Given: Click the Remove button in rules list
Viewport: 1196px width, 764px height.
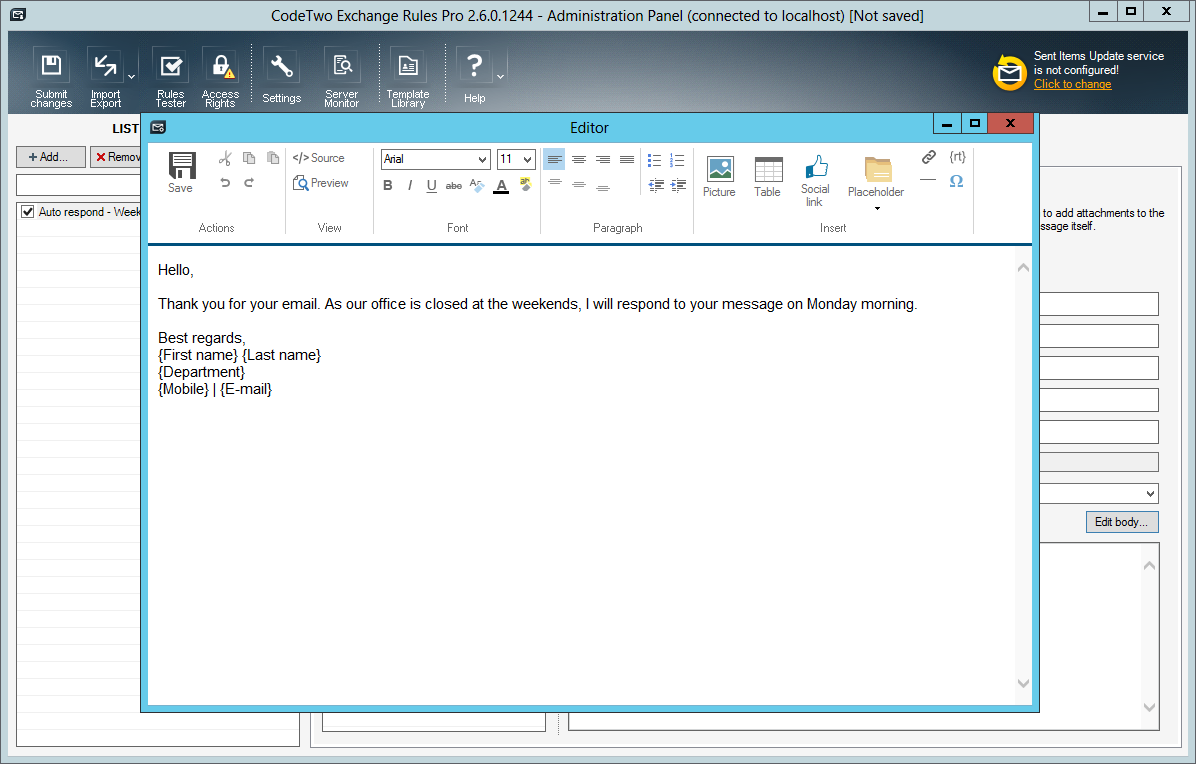Looking at the screenshot, I should point(116,157).
